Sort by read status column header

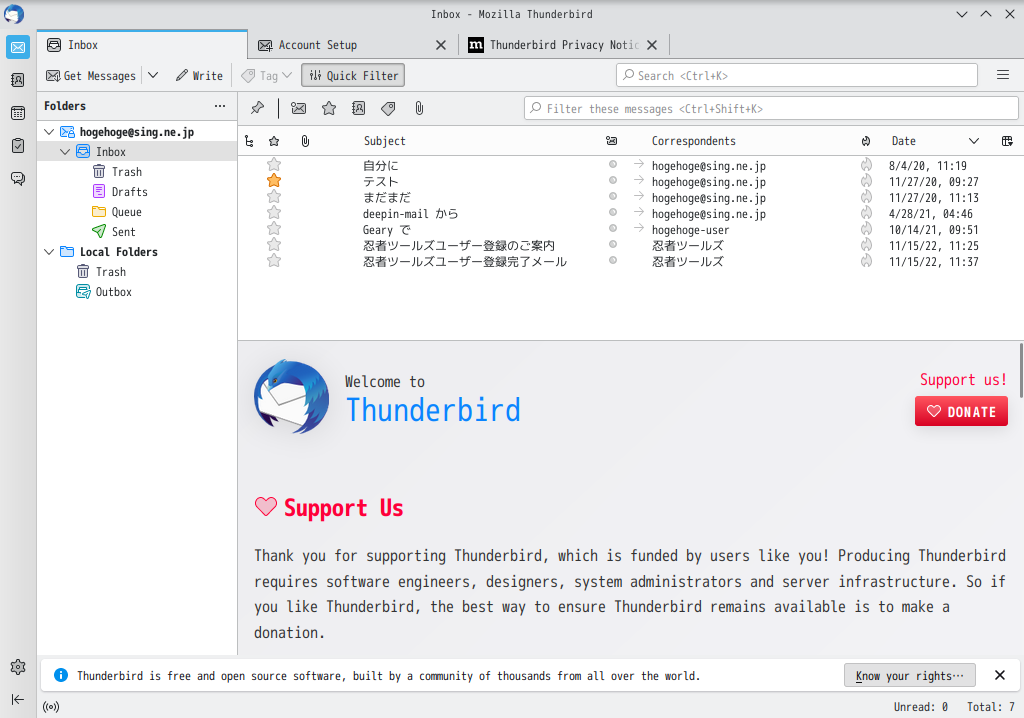[611, 141]
